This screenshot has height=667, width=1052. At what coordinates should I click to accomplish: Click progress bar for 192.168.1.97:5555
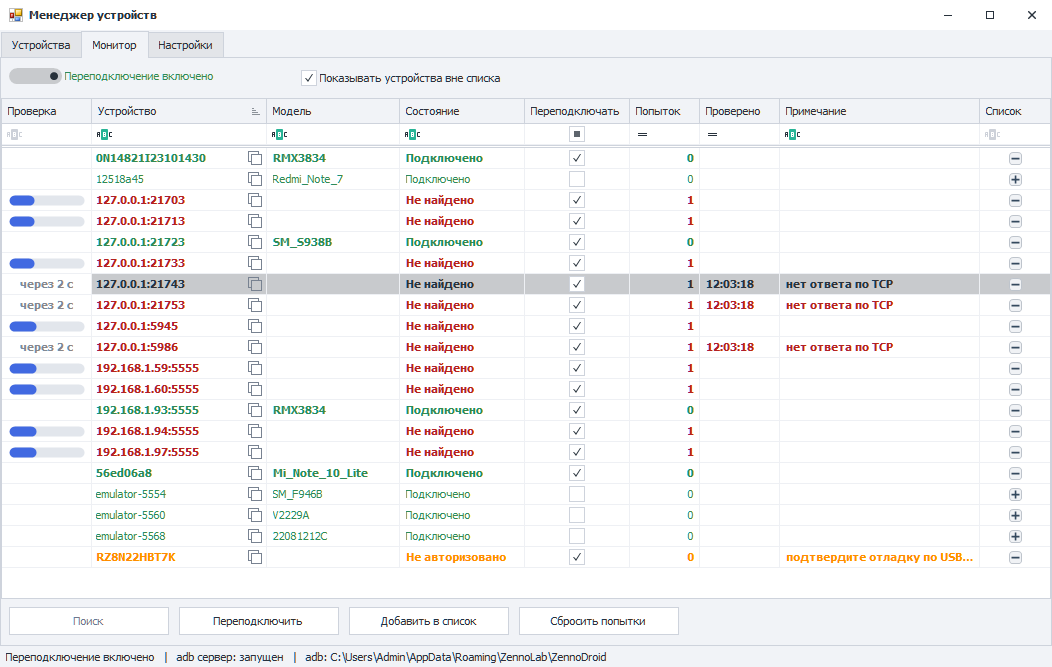coord(46,452)
